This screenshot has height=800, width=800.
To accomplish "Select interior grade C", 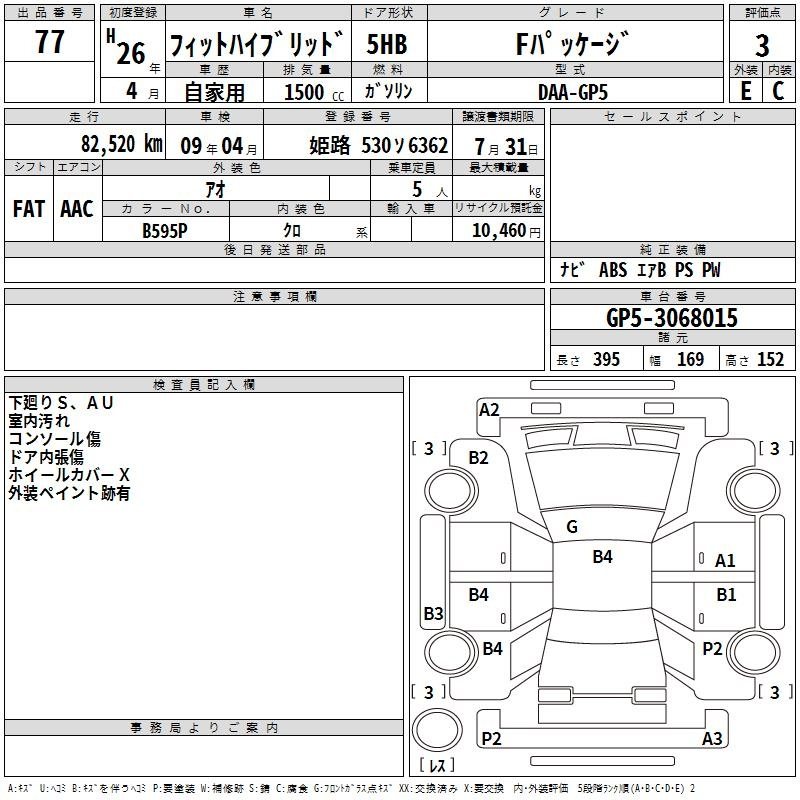I will pos(778,91).
